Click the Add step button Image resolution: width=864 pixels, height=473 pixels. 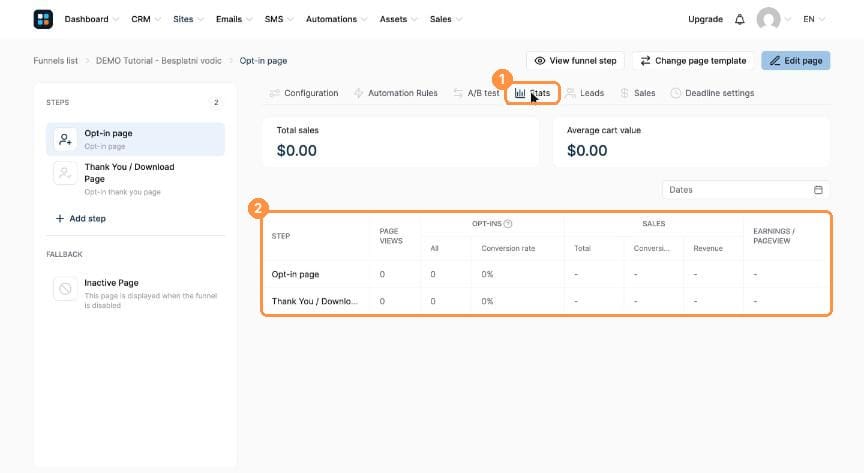(x=80, y=219)
